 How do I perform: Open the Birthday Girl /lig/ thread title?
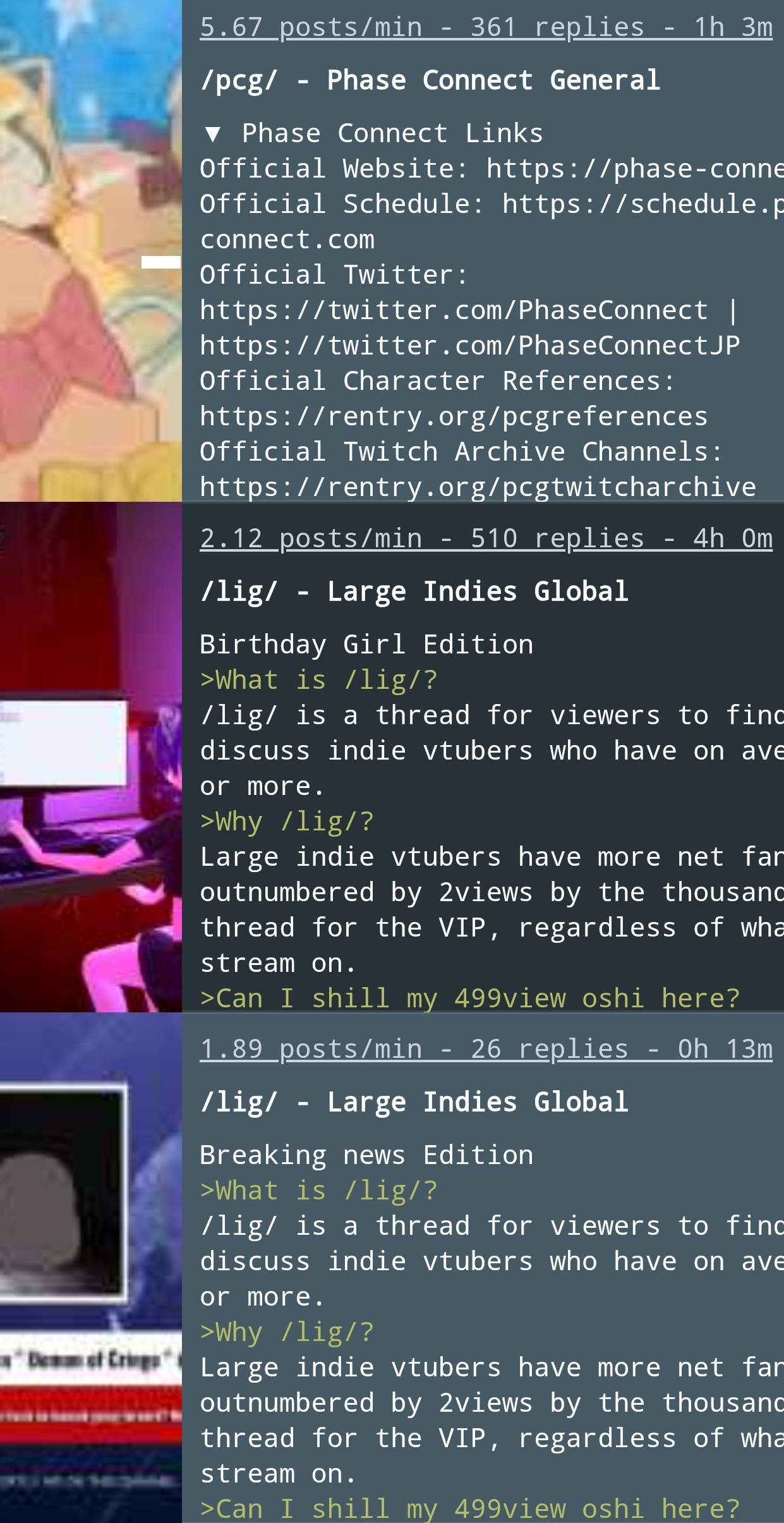pyautogui.click(x=414, y=592)
